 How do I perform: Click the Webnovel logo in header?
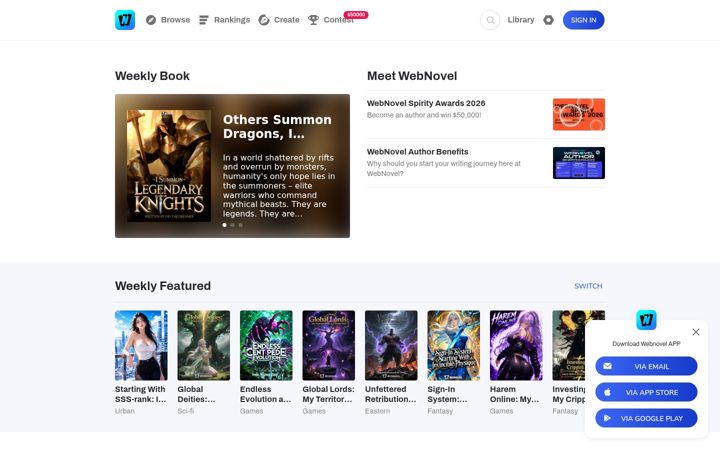point(125,20)
